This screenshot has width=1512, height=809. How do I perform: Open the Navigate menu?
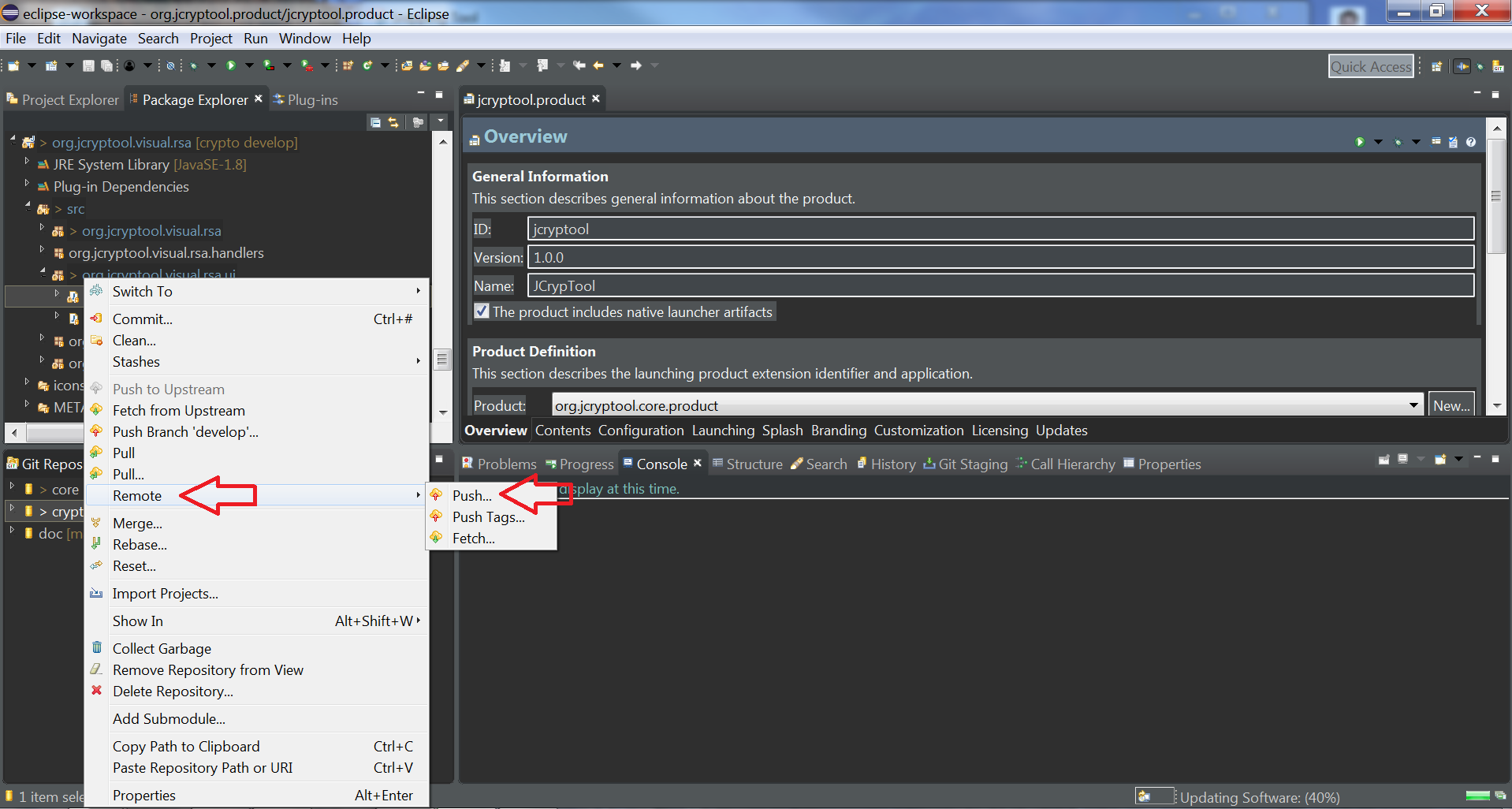click(99, 38)
